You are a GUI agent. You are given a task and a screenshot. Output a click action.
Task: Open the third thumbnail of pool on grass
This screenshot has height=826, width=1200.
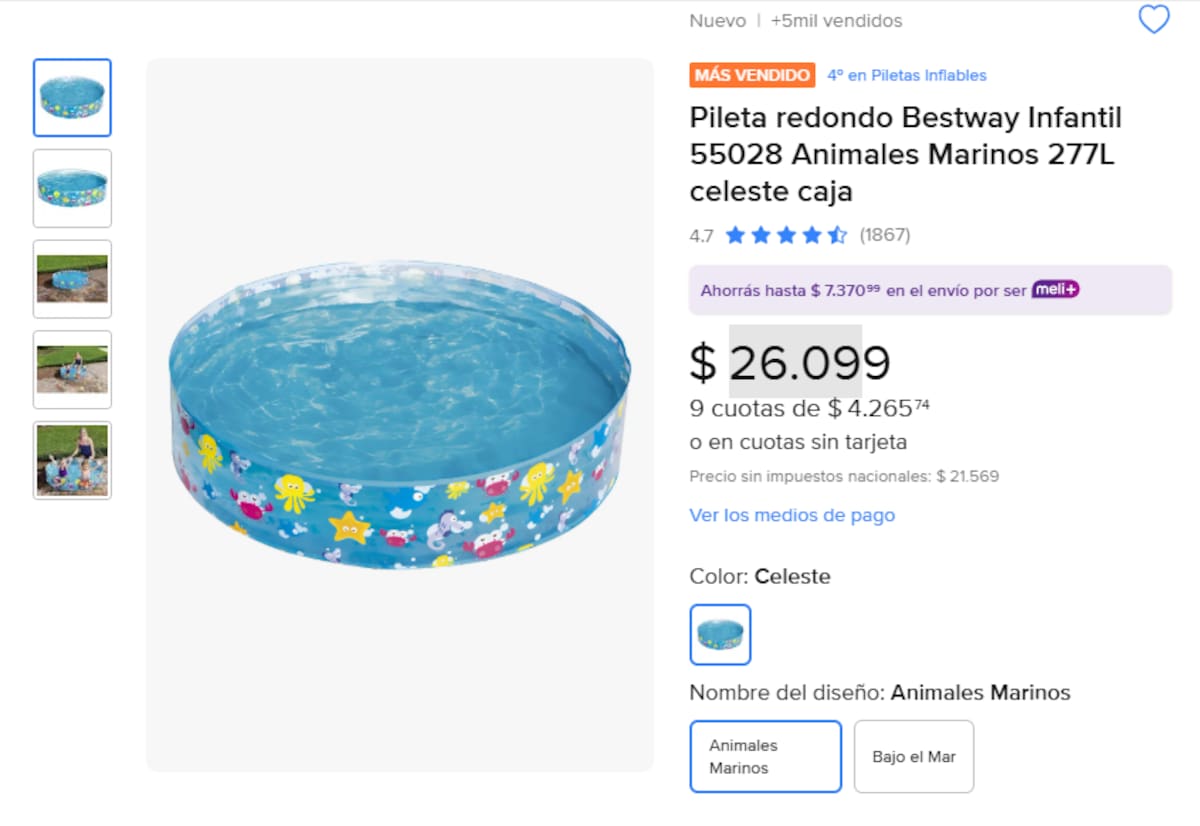72,279
